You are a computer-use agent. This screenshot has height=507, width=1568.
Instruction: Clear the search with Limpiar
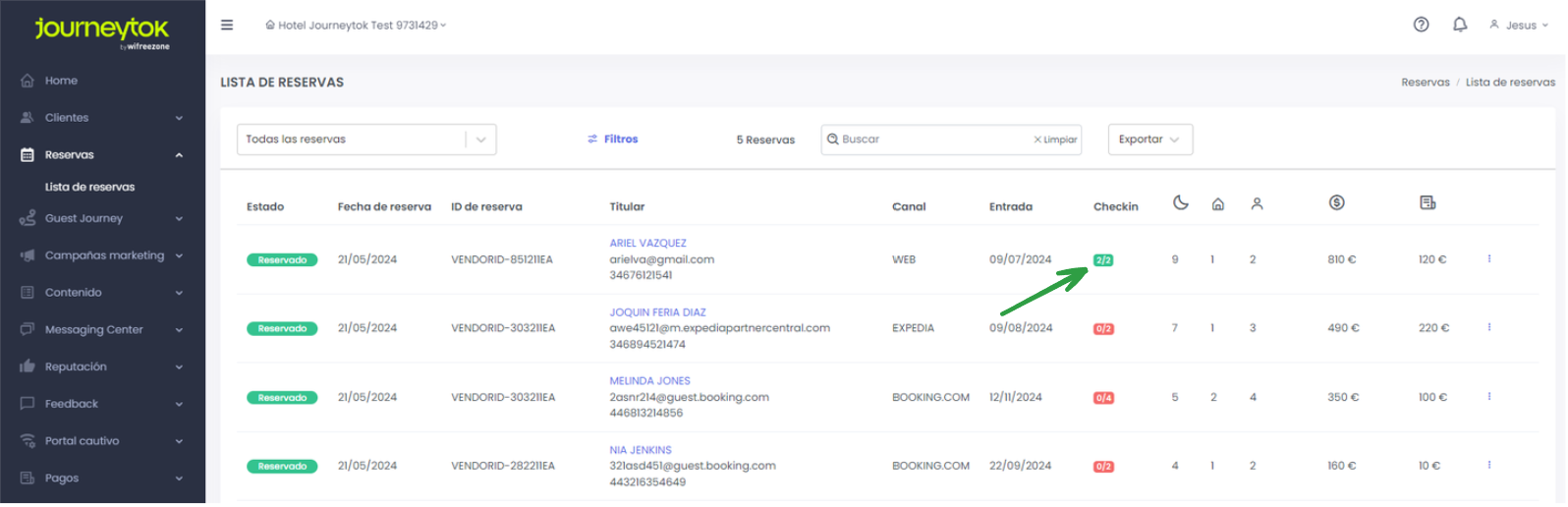point(1056,140)
